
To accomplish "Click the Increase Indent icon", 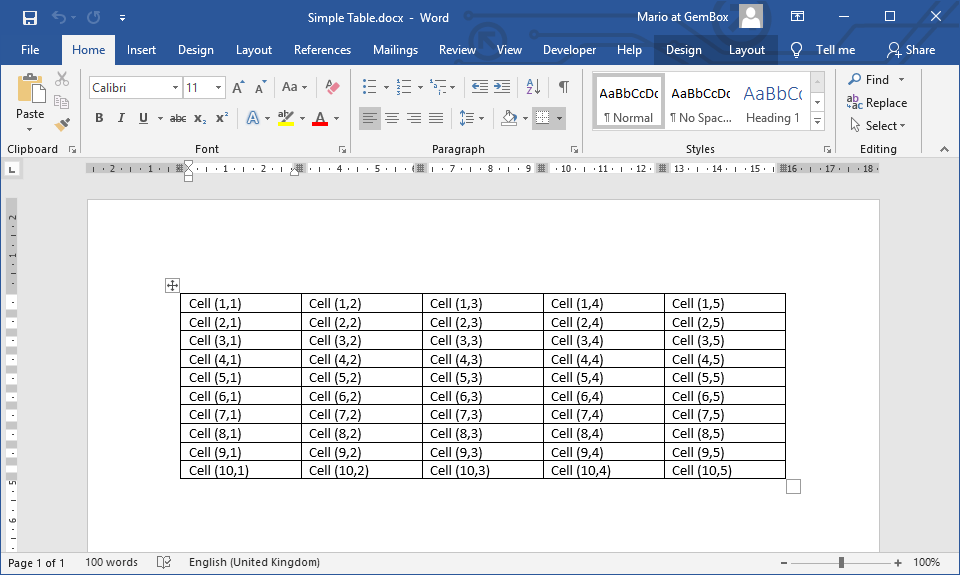I will 502,87.
